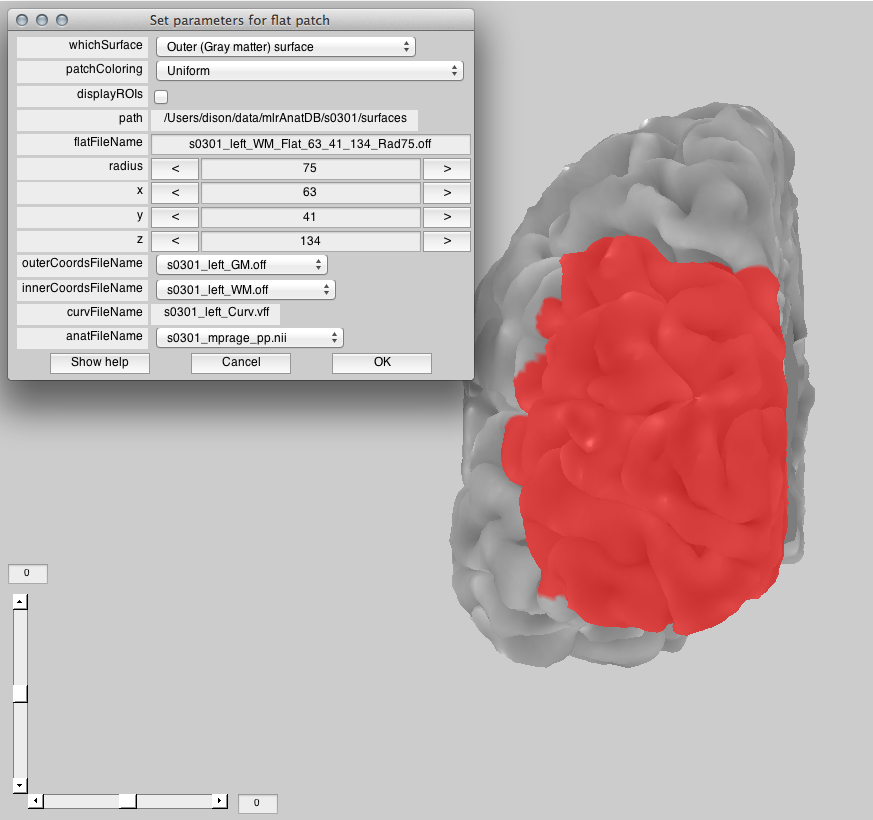Increase radius with the right arrow button
873x820 pixels.
pyautogui.click(x=446, y=168)
